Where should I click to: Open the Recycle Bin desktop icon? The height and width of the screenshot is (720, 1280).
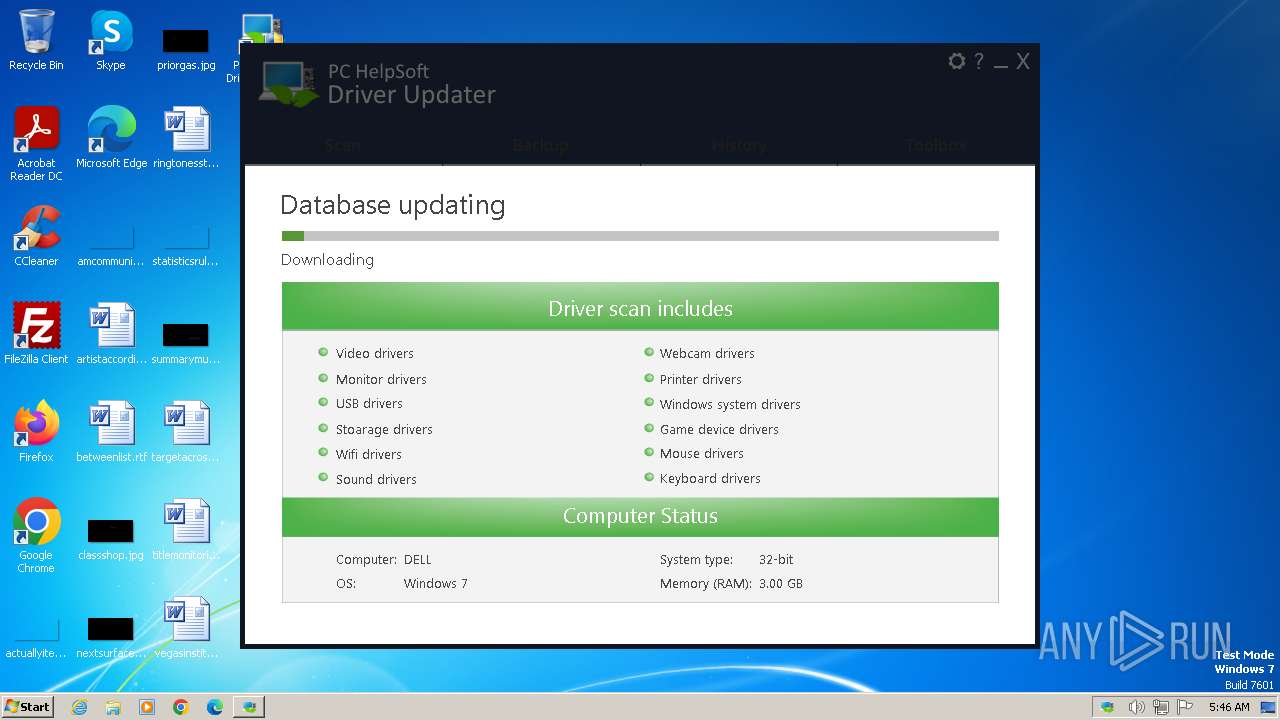36,40
